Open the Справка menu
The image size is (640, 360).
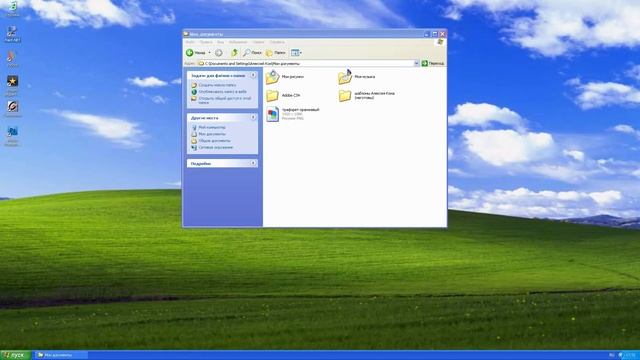(x=277, y=42)
